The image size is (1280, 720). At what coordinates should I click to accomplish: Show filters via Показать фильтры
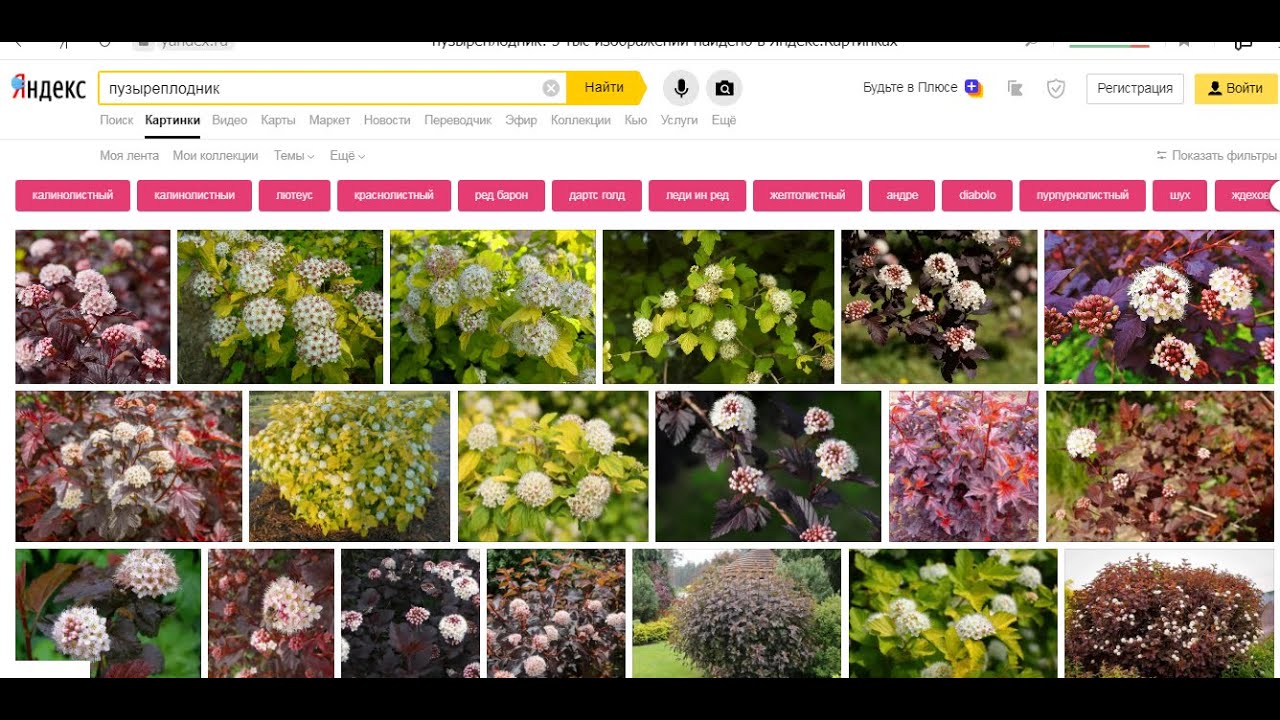[x=1216, y=156]
